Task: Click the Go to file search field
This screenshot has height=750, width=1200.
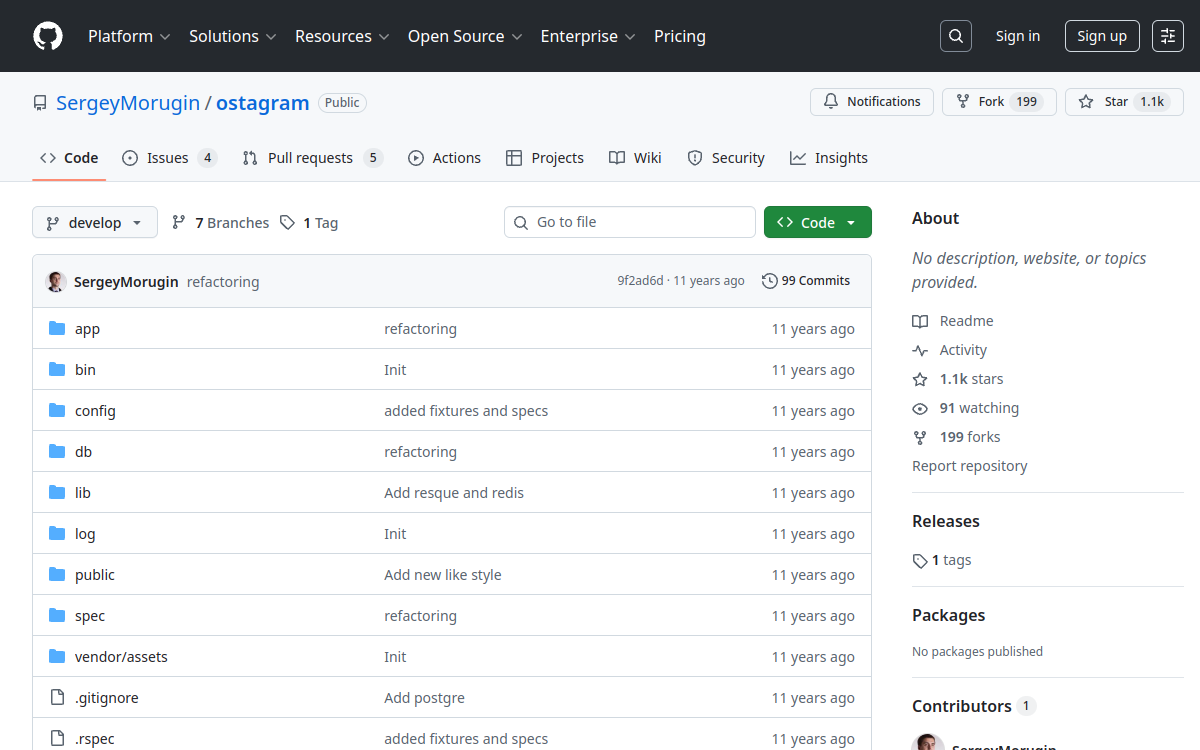Action: [630, 222]
